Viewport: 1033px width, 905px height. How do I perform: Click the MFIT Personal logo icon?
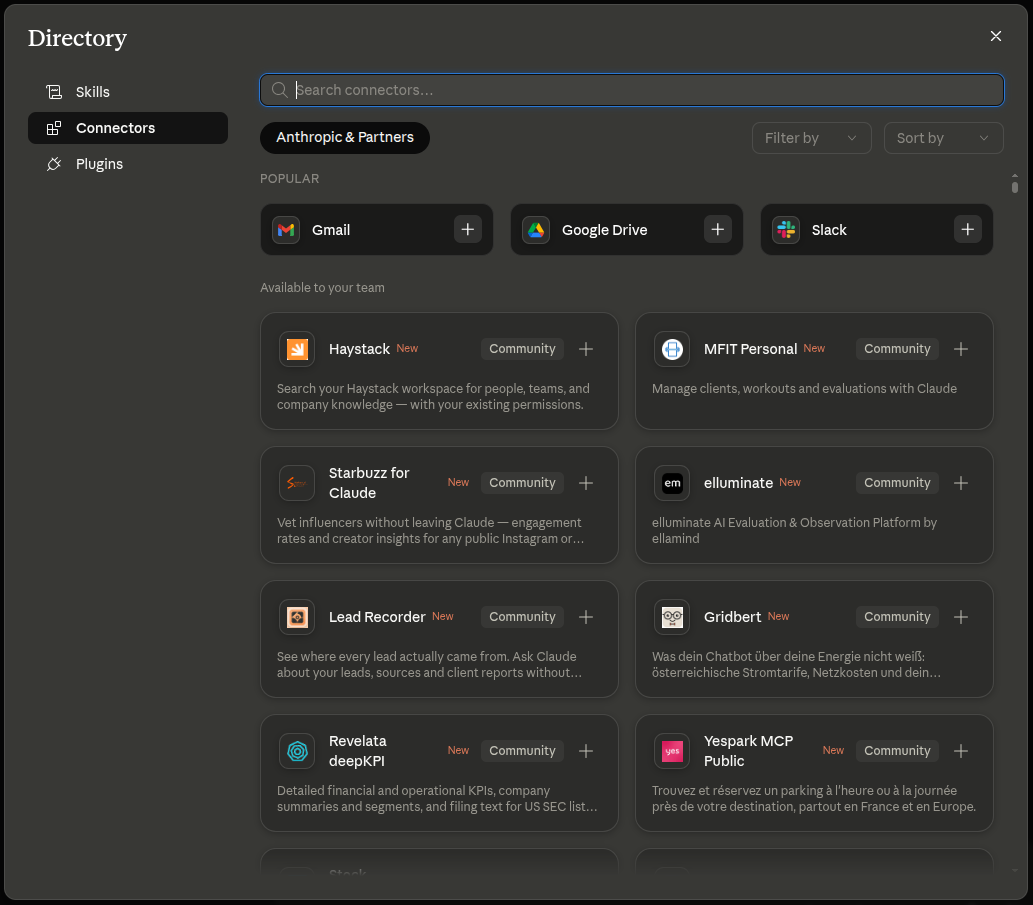pyautogui.click(x=672, y=349)
